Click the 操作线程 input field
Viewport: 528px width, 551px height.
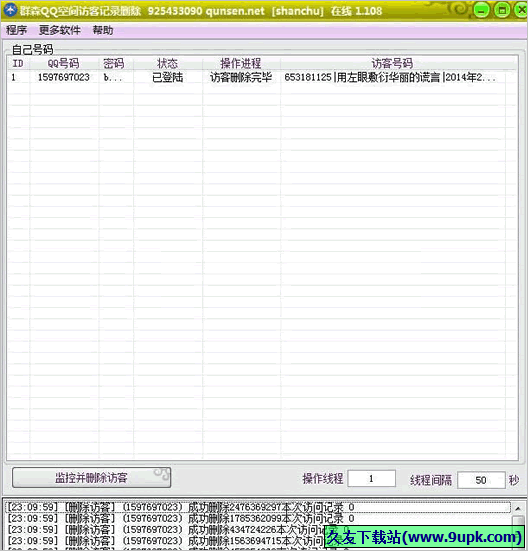[x=371, y=479]
